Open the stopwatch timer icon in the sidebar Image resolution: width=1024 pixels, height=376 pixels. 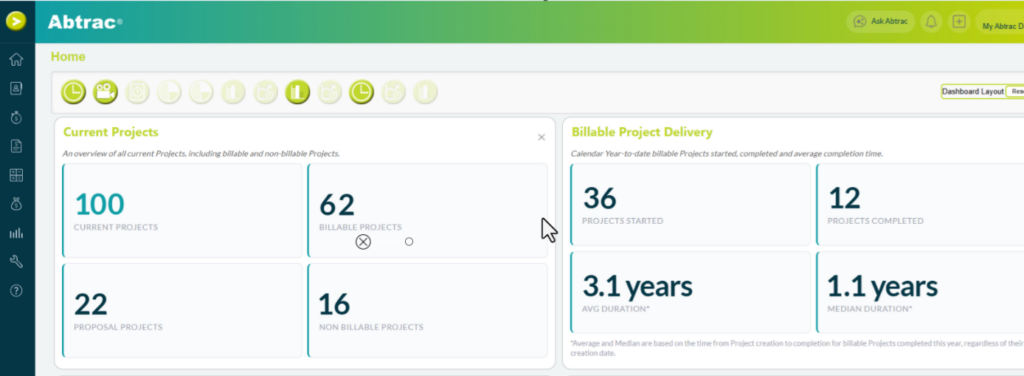(x=16, y=118)
